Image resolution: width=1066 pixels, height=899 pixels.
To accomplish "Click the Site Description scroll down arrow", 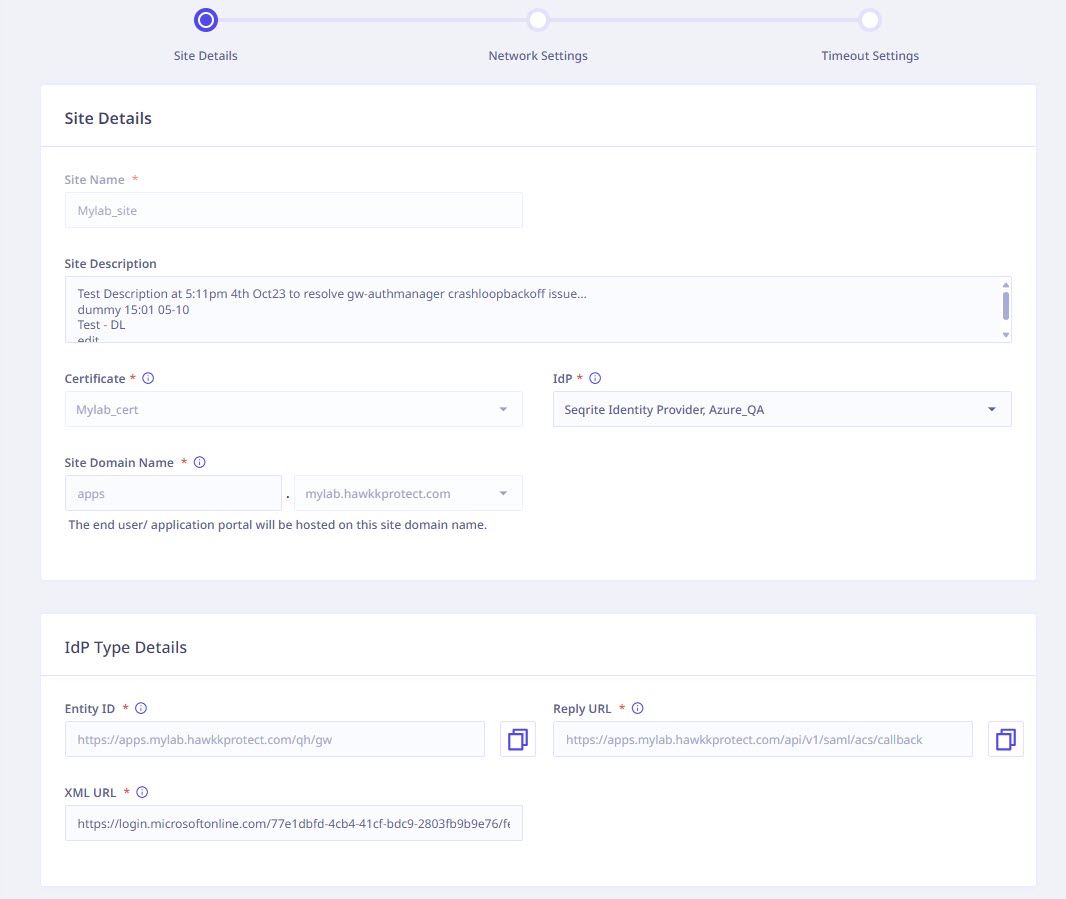I will [x=1005, y=335].
